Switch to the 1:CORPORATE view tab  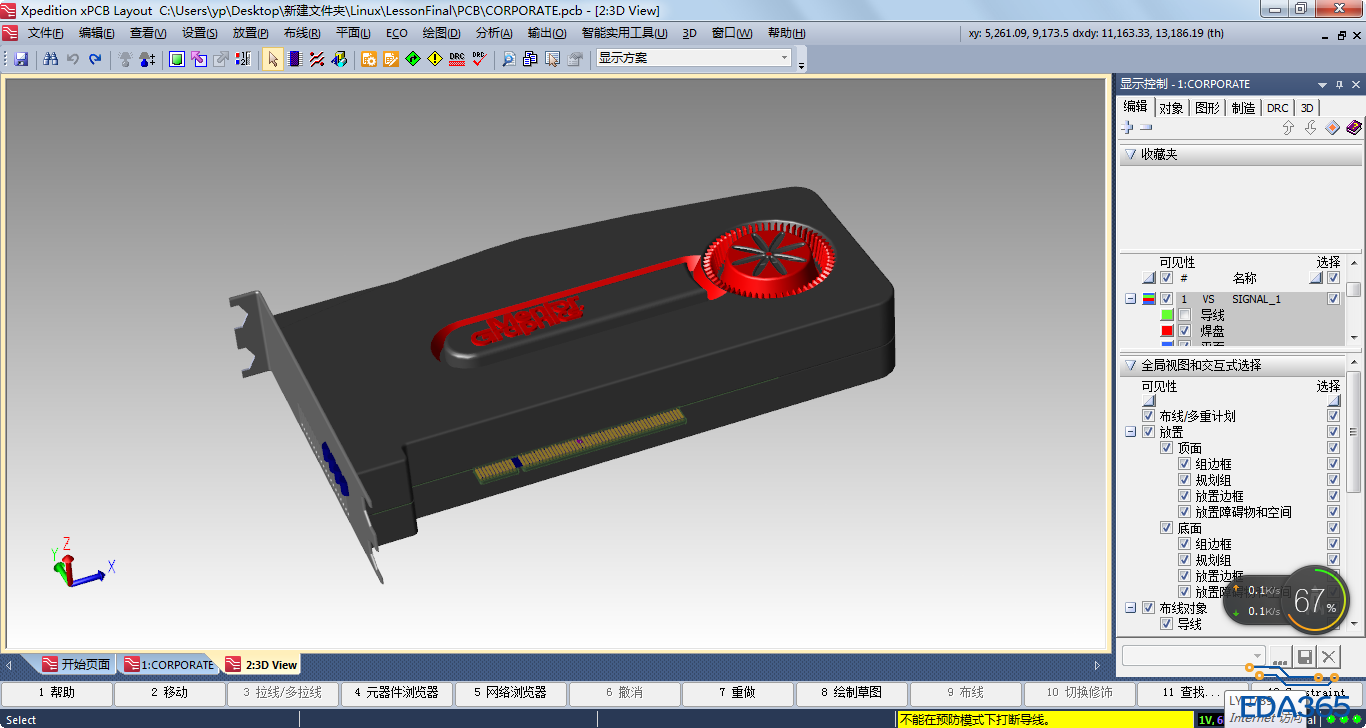[x=168, y=665]
